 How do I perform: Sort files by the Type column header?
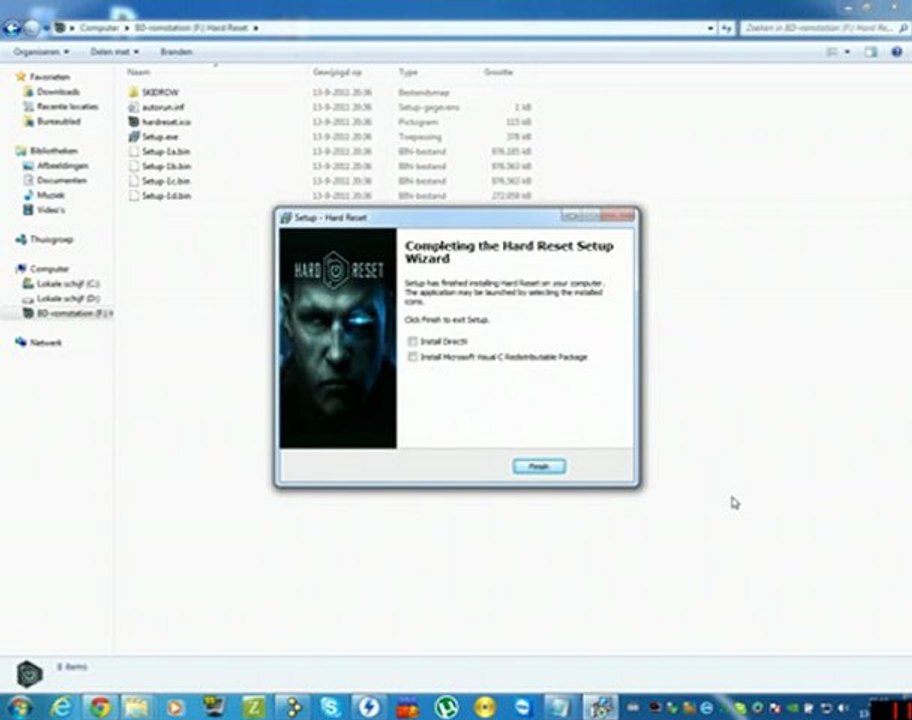[x=408, y=72]
